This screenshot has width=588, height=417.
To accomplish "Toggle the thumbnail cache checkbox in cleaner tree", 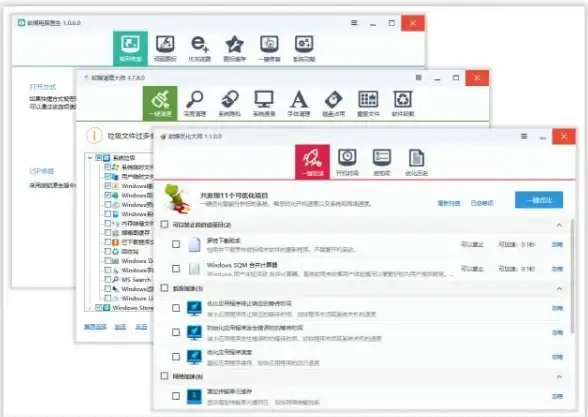I will [x=108, y=232].
